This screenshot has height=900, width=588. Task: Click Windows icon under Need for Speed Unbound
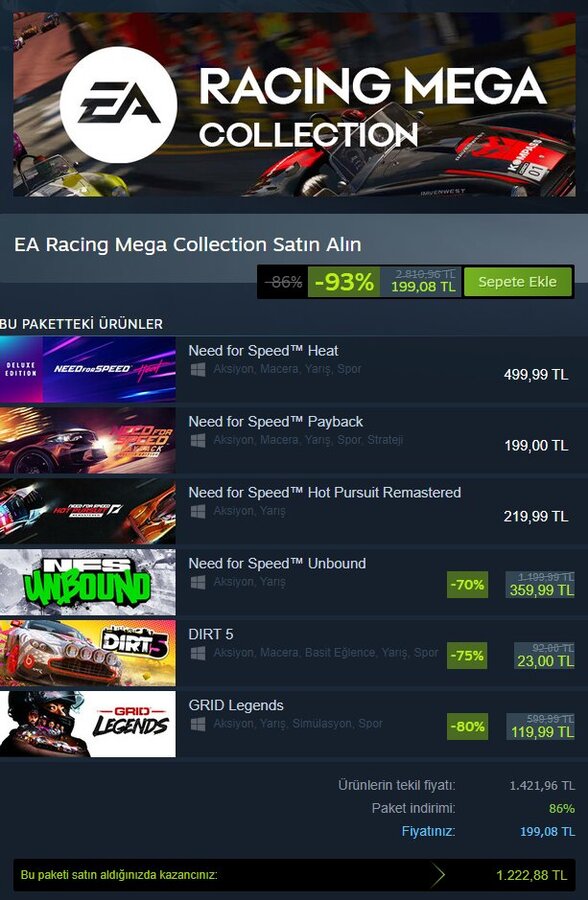click(x=198, y=582)
